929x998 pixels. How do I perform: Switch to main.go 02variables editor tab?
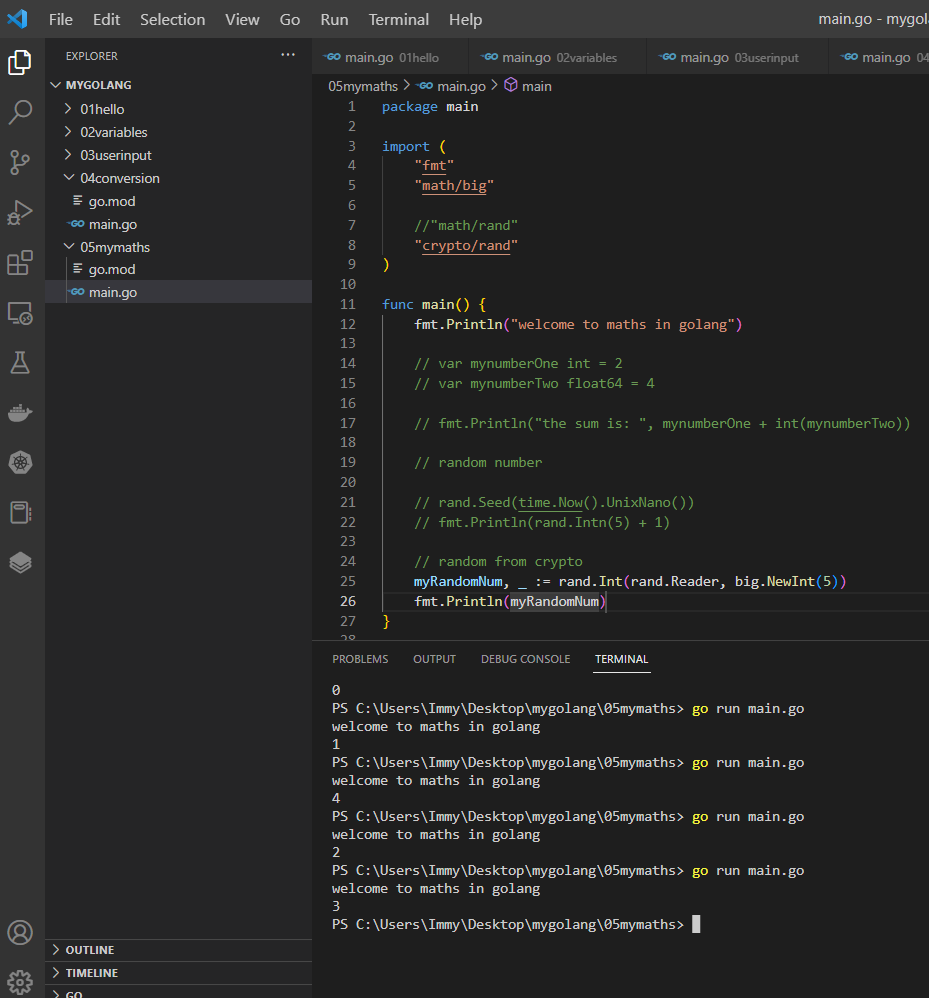point(557,57)
